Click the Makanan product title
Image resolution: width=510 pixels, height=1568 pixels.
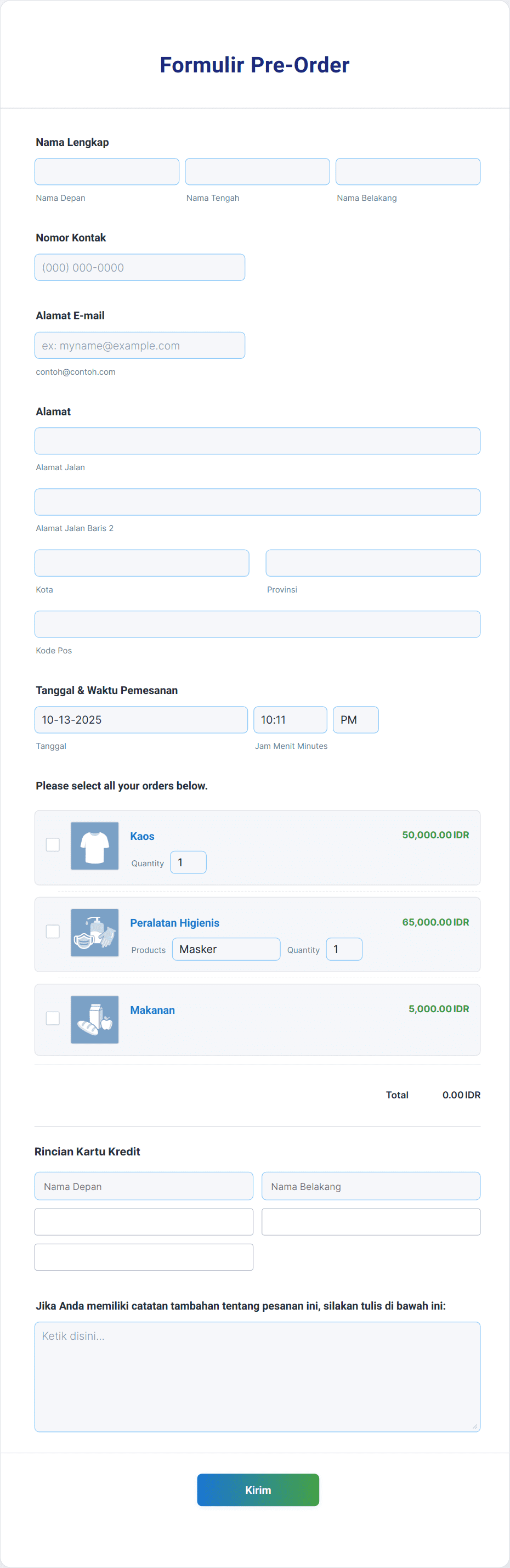tap(152, 1010)
